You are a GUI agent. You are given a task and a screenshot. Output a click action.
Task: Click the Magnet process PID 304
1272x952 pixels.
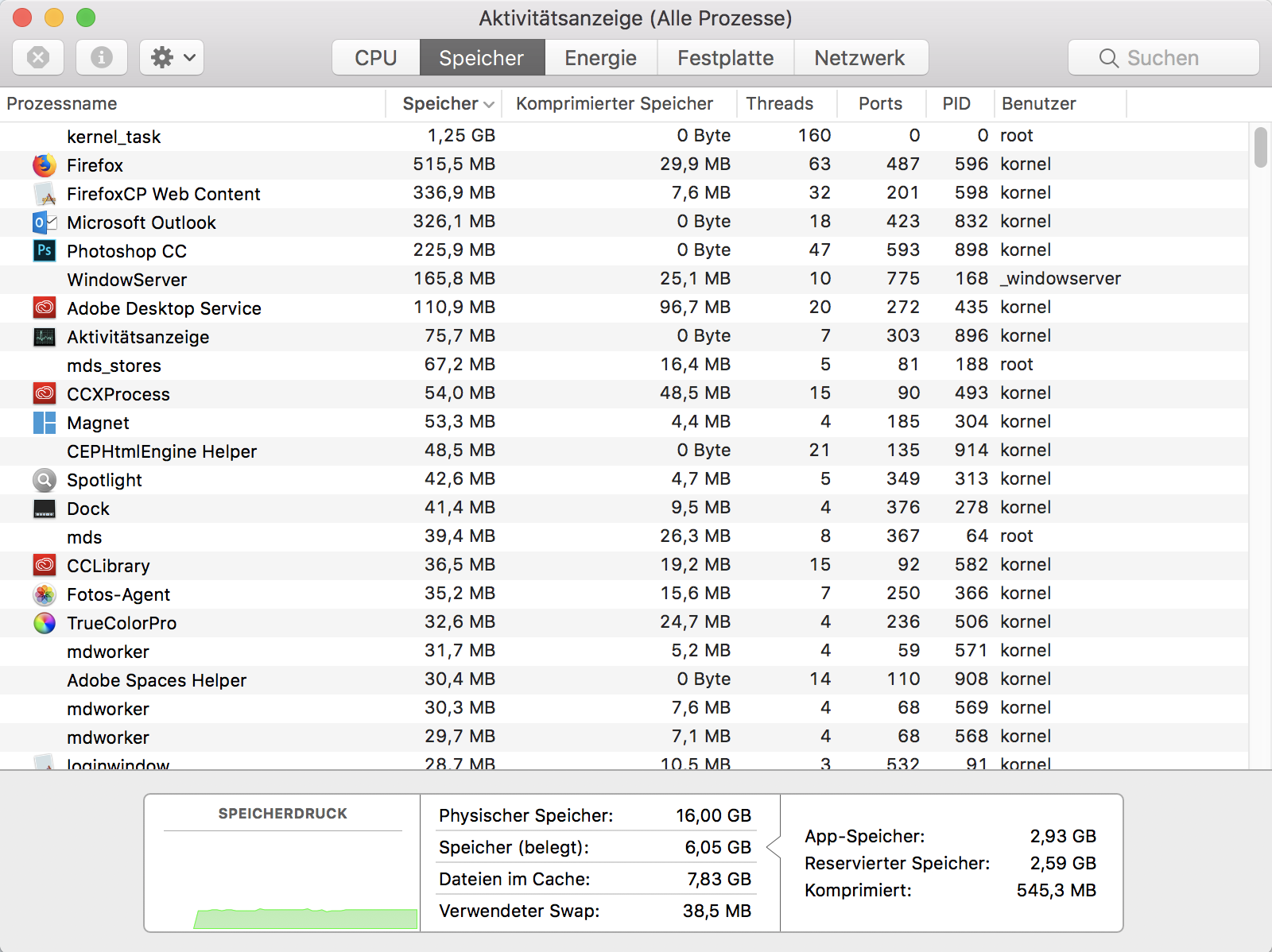[971, 421]
